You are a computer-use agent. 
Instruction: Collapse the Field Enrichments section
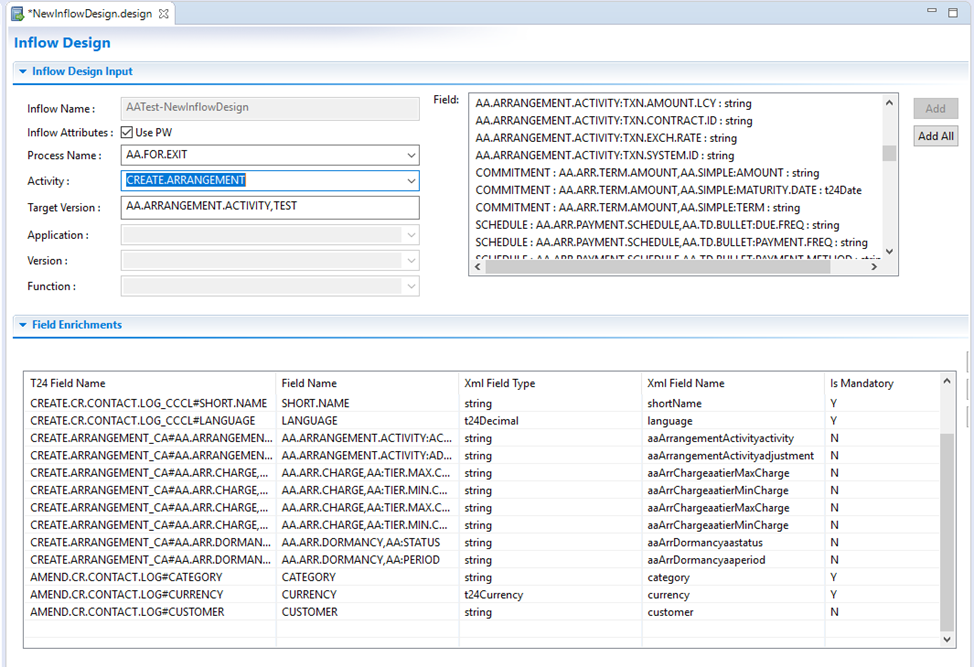pyautogui.click(x=23, y=325)
